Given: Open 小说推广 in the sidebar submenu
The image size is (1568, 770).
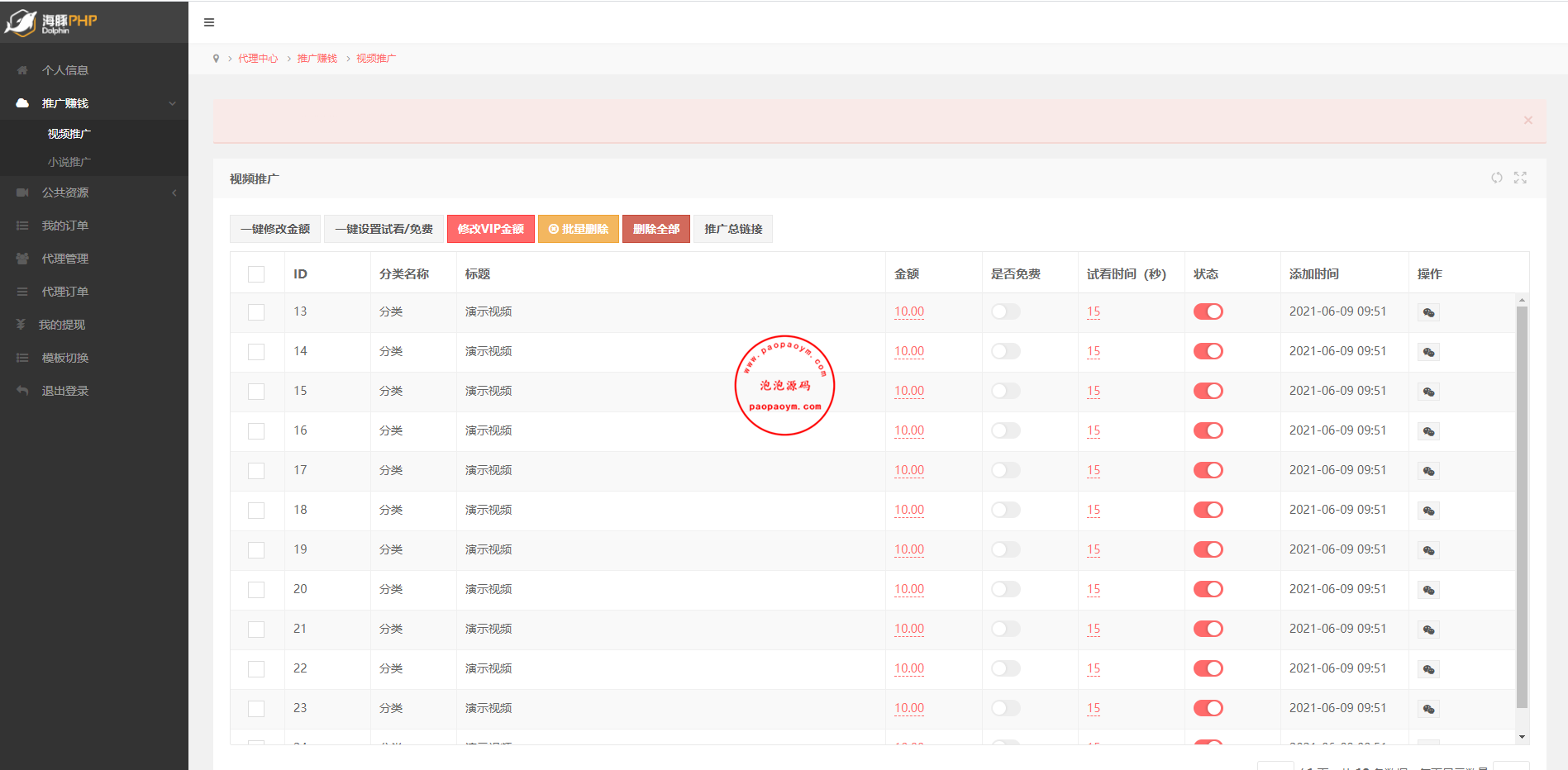Looking at the screenshot, I should (x=69, y=162).
